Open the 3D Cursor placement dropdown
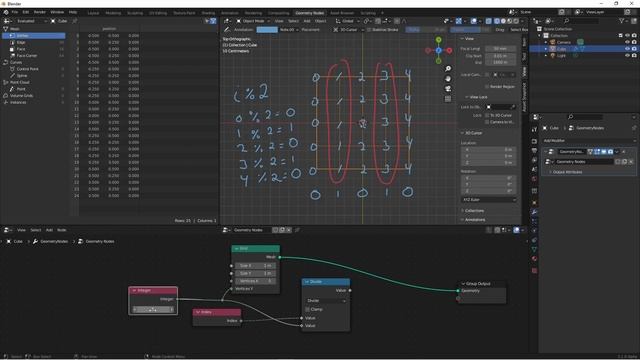The image size is (640, 360). [348, 30]
